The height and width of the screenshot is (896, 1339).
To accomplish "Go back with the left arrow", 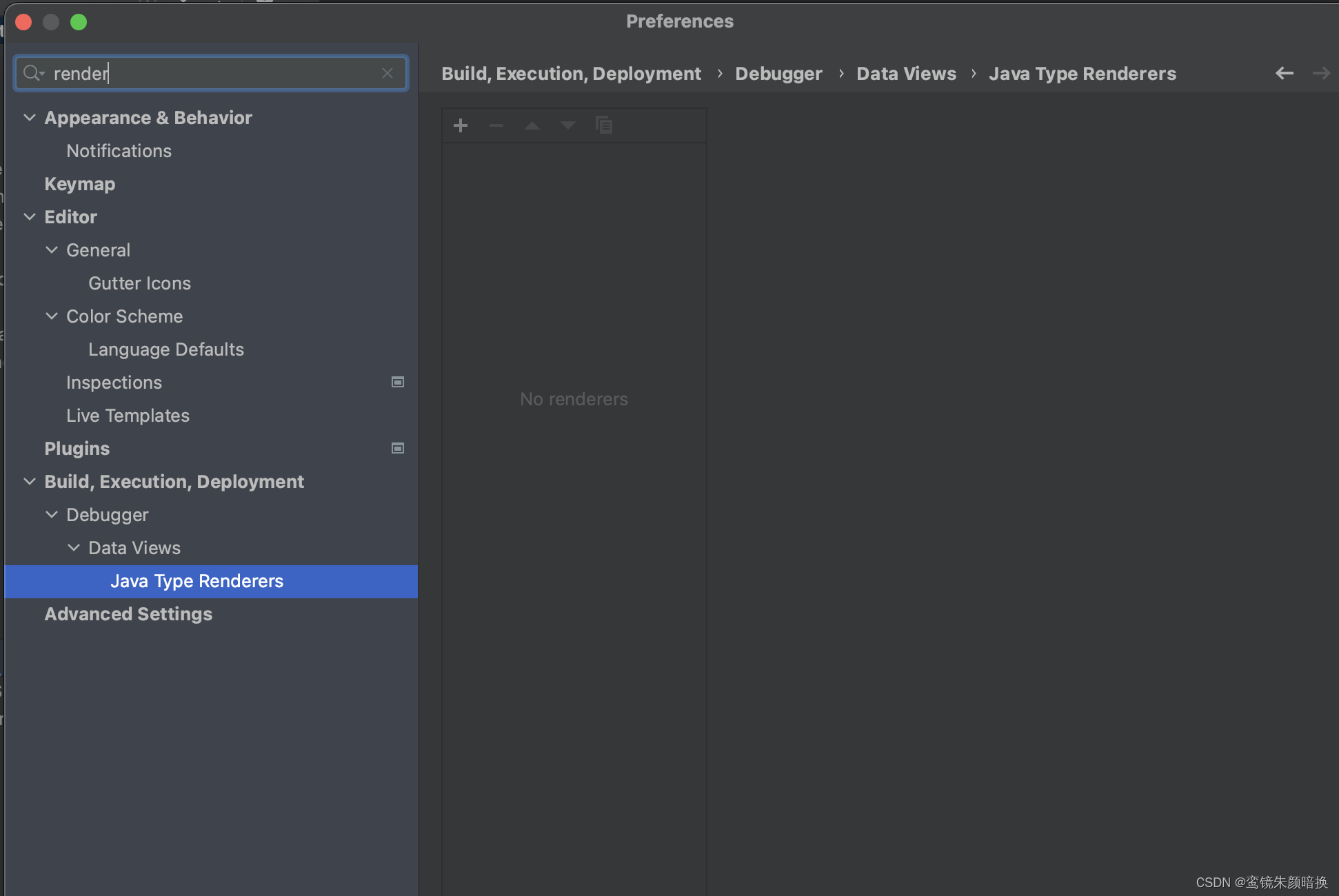I will pos(1285,73).
